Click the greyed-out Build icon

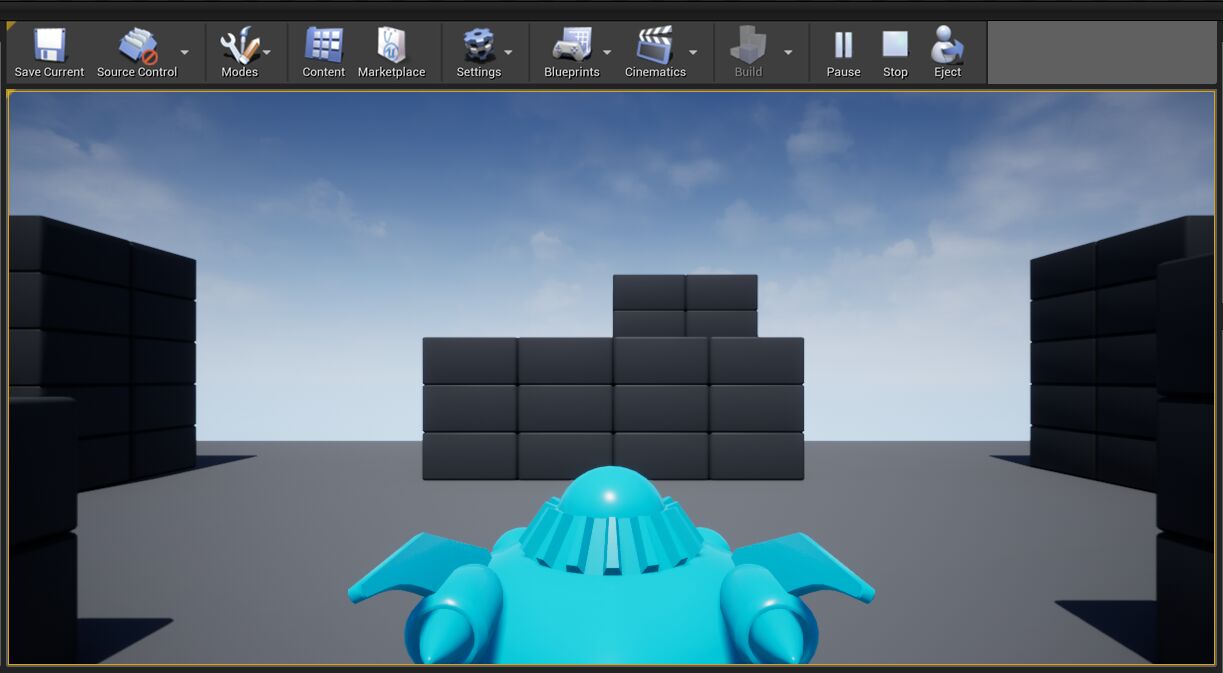(x=748, y=46)
